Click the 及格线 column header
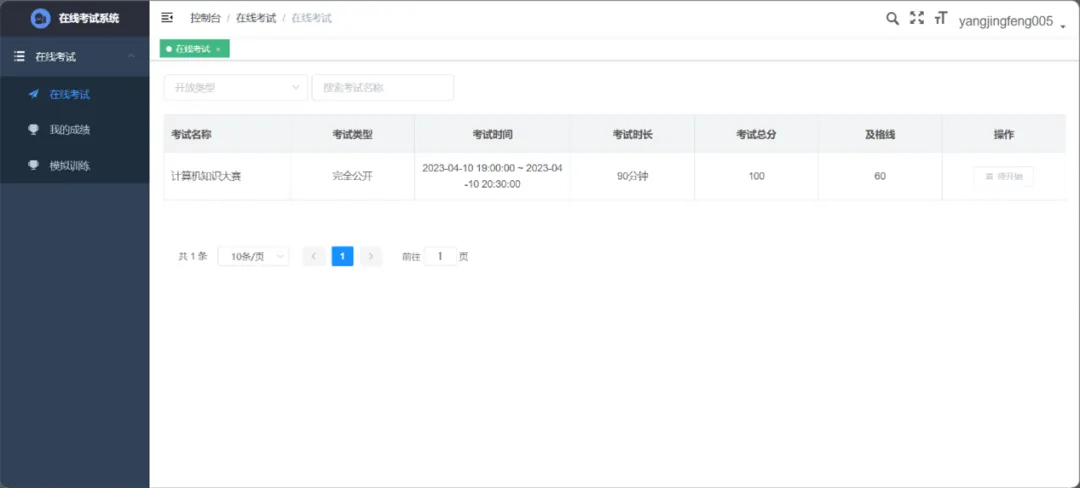 (880, 134)
